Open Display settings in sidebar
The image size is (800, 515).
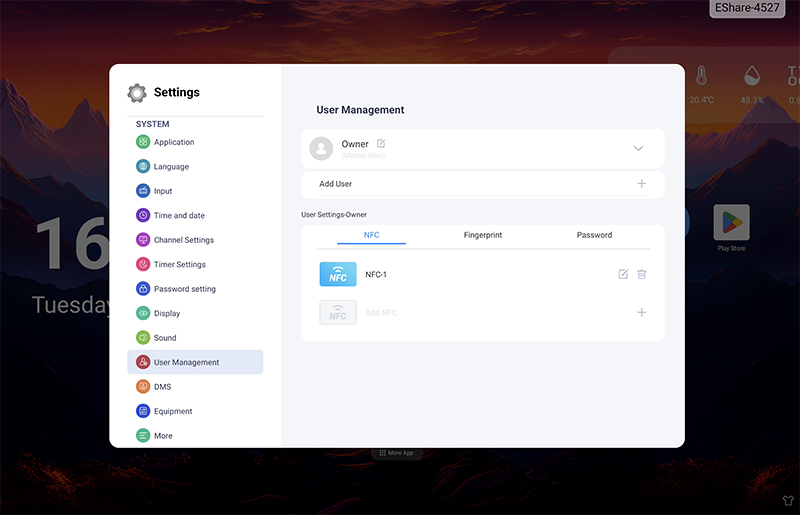click(166, 313)
